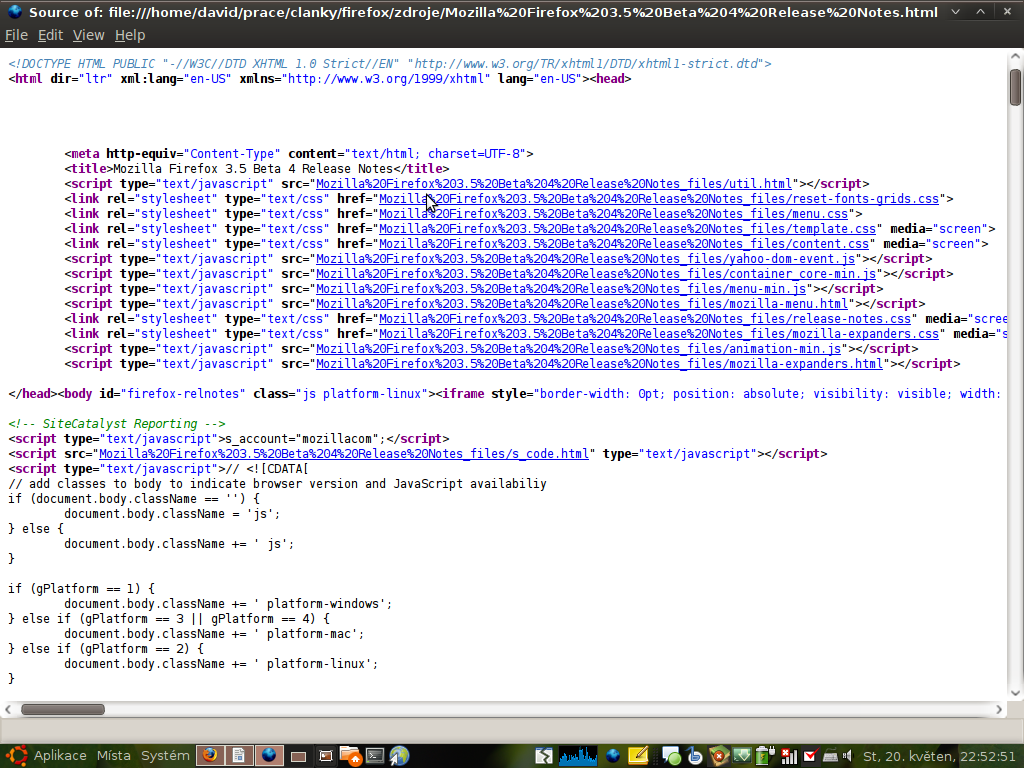Follow the mozilla-expanders.html script link
This screenshot has height=768, width=1024.
pos(600,364)
